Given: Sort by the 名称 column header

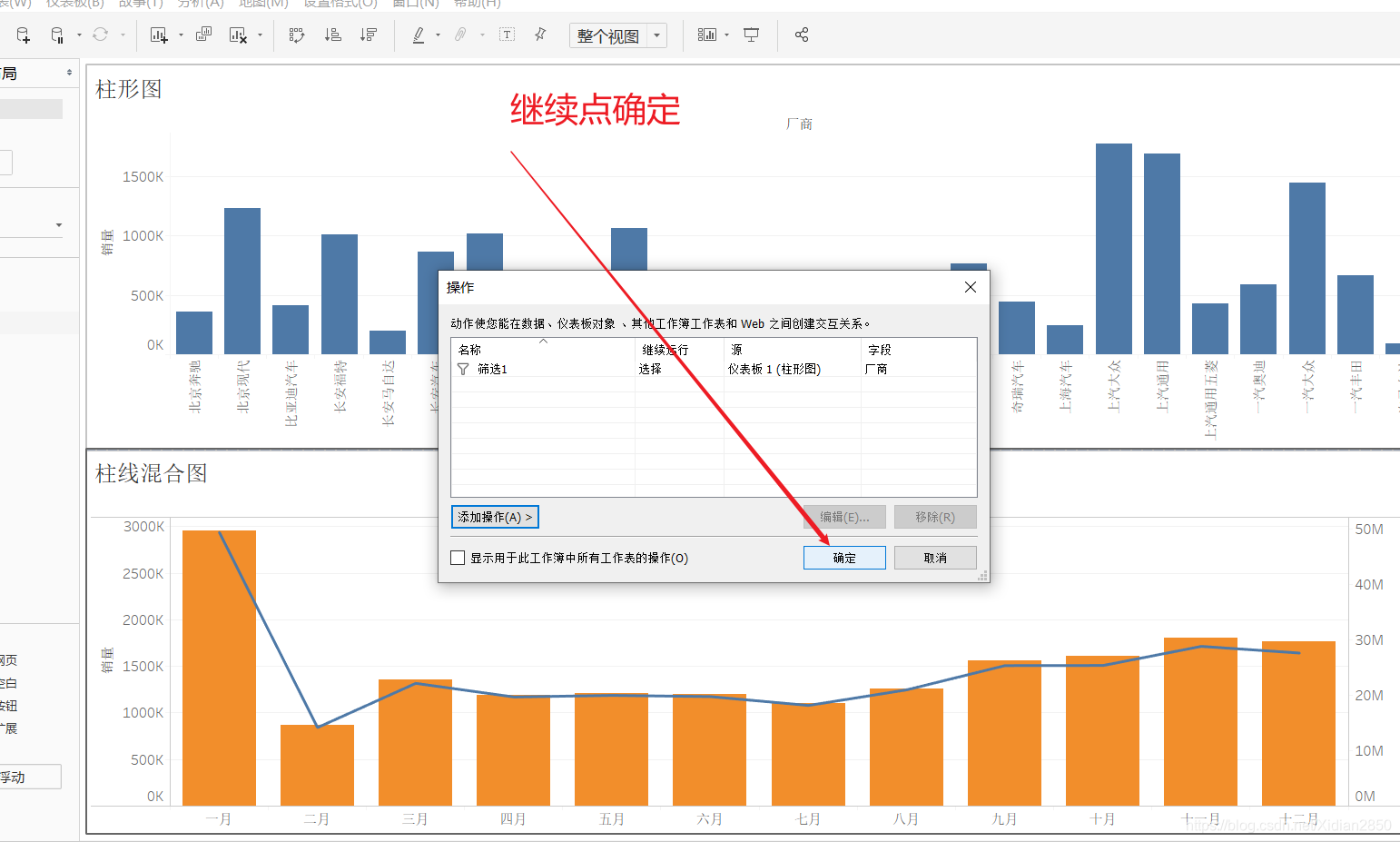Looking at the screenshot, I should click(x=543, y=350).
